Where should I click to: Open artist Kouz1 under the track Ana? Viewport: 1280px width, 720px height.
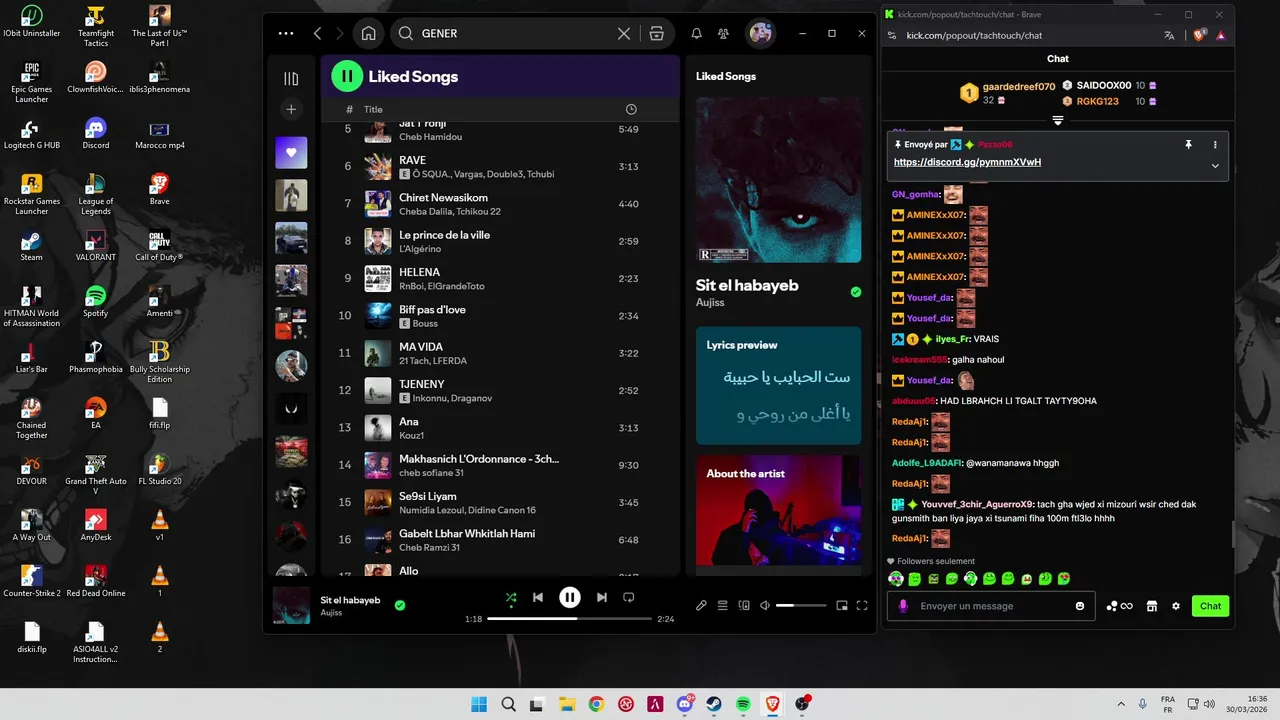411,436
